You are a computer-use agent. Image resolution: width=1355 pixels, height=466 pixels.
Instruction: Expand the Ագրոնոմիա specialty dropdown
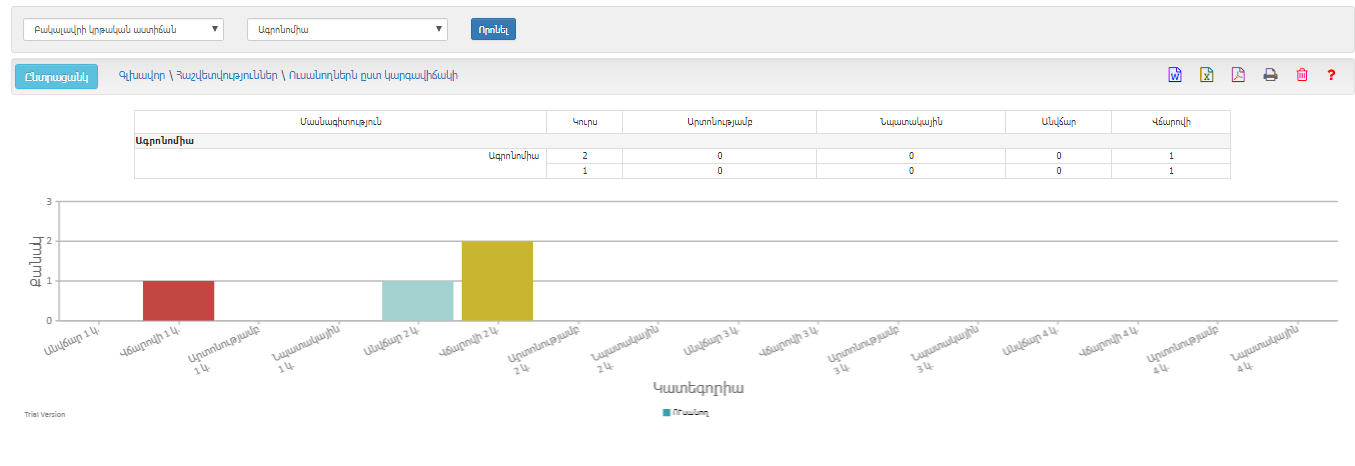pyautogui.click(x=346, y=30)
